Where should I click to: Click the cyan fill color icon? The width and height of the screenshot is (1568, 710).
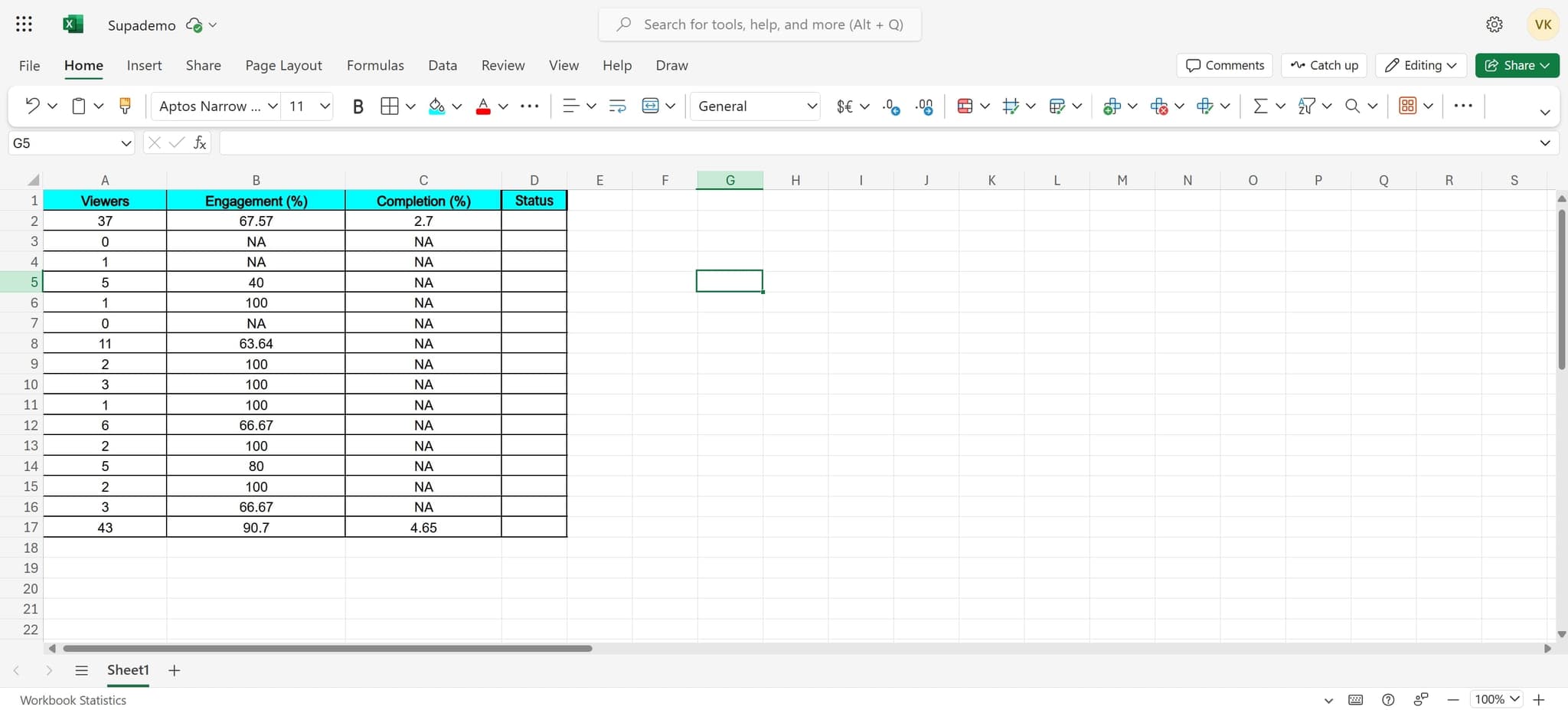click(x=436, y=106)
